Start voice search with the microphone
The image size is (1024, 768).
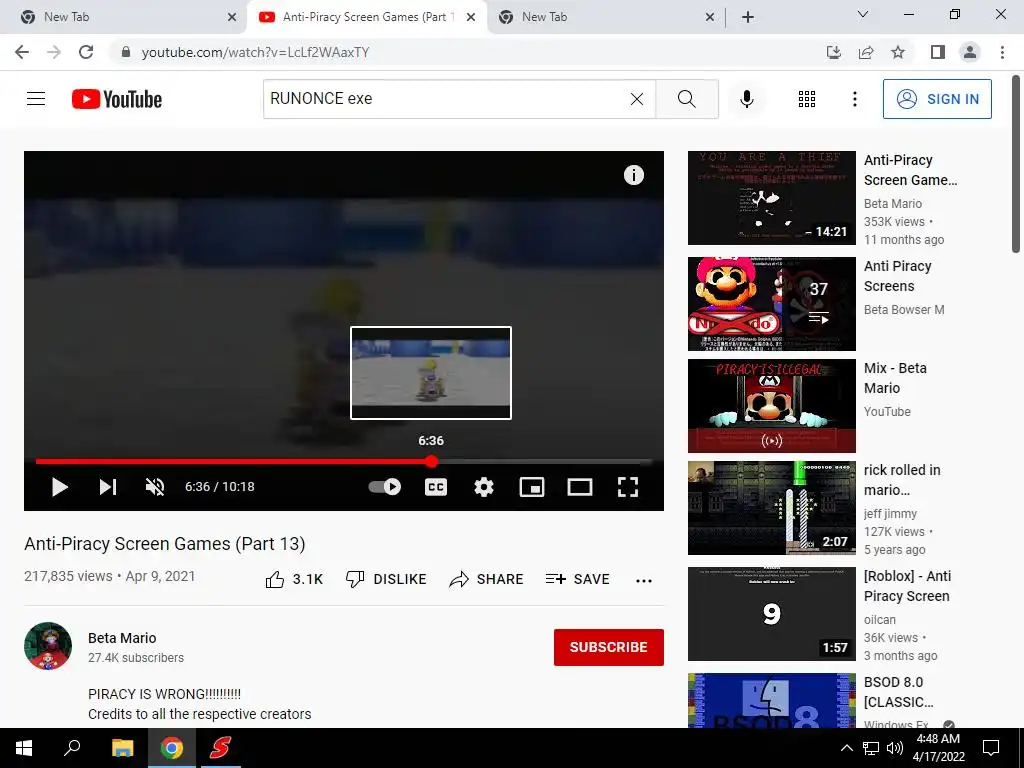746,99
